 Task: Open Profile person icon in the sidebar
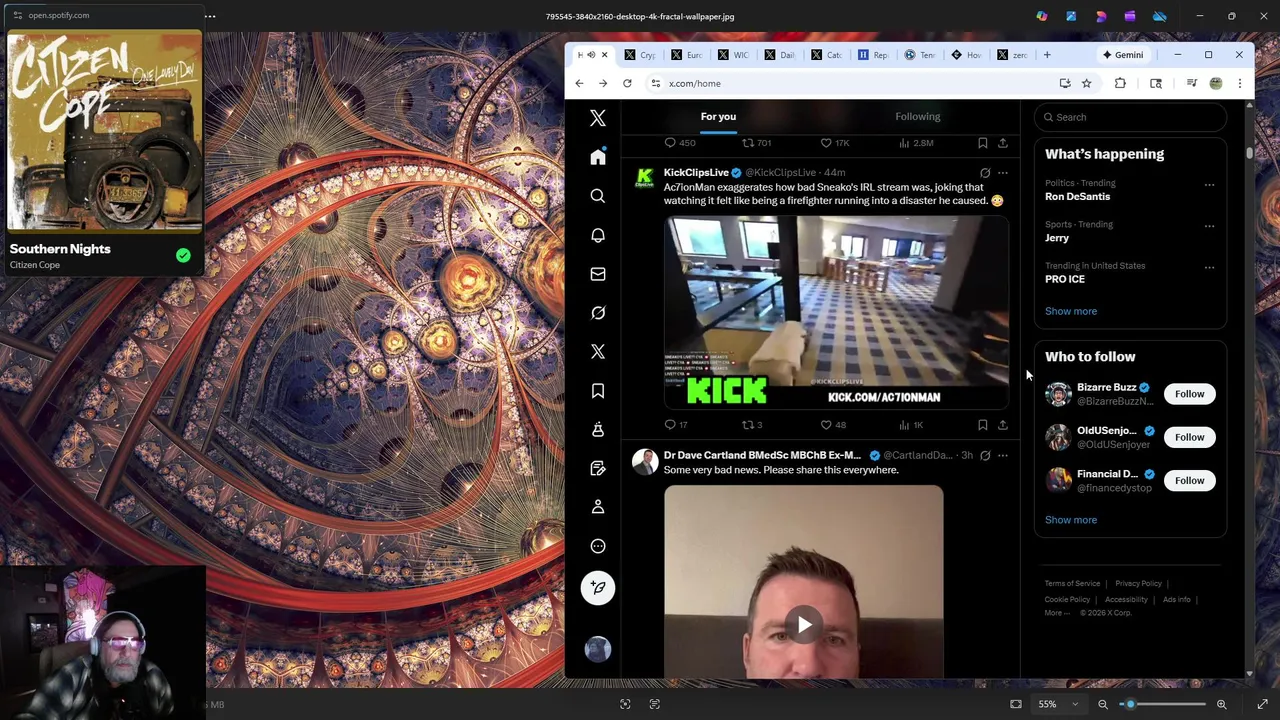(x=598, y=507)
